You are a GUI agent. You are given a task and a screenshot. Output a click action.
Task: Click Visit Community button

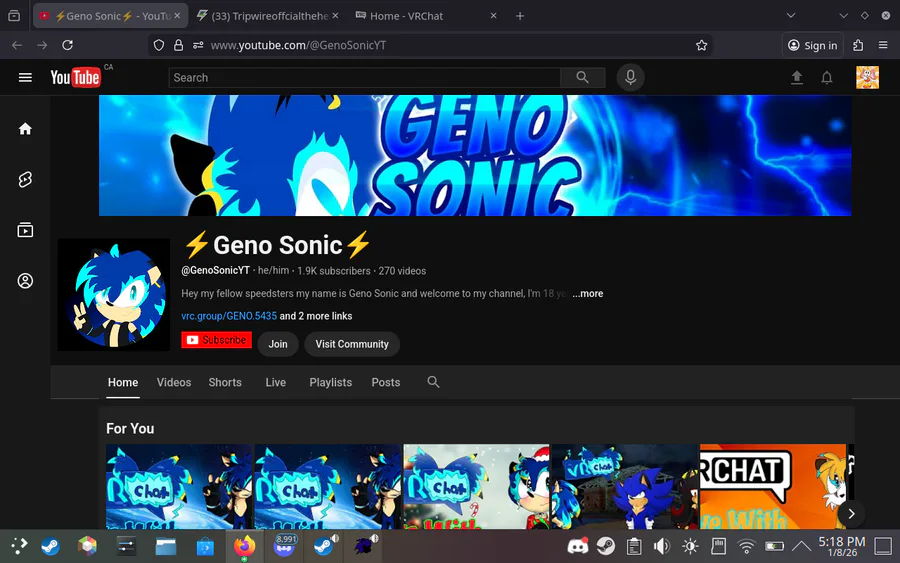pyautogui.click(x=352, y=344)
